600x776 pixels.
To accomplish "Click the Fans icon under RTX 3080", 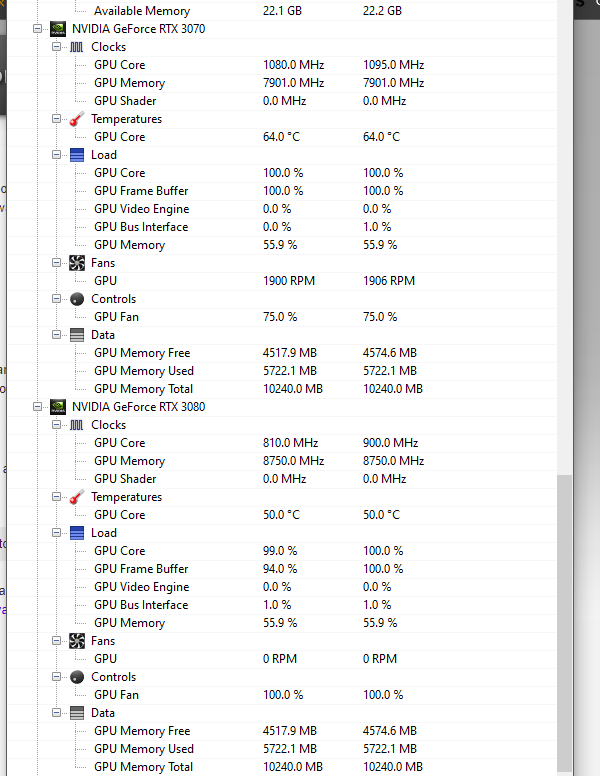I will click(77, 641).
